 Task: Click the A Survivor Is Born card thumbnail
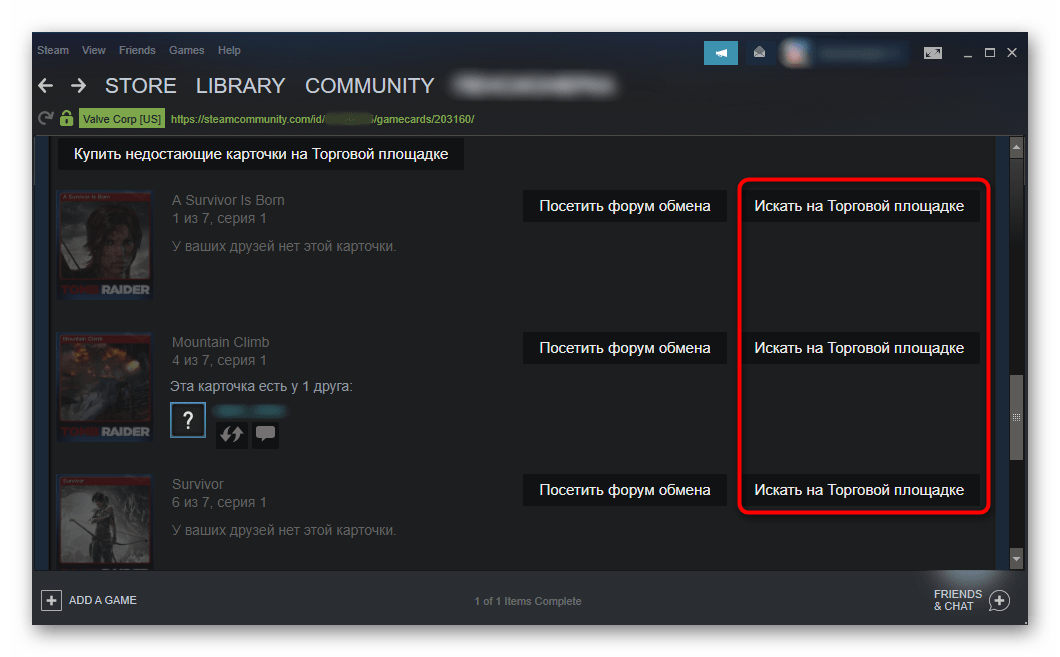pos(105,245)
